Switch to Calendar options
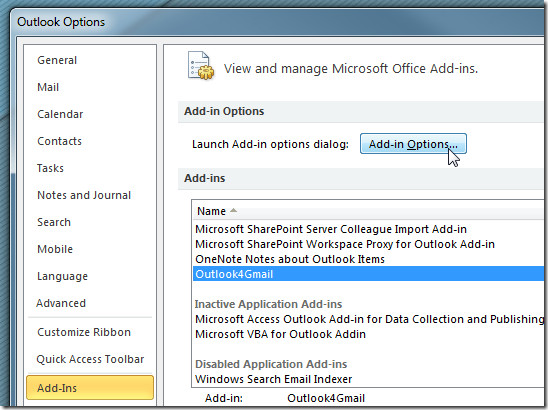548x410 pixels. pyautogui.click(x=60, y=114)
